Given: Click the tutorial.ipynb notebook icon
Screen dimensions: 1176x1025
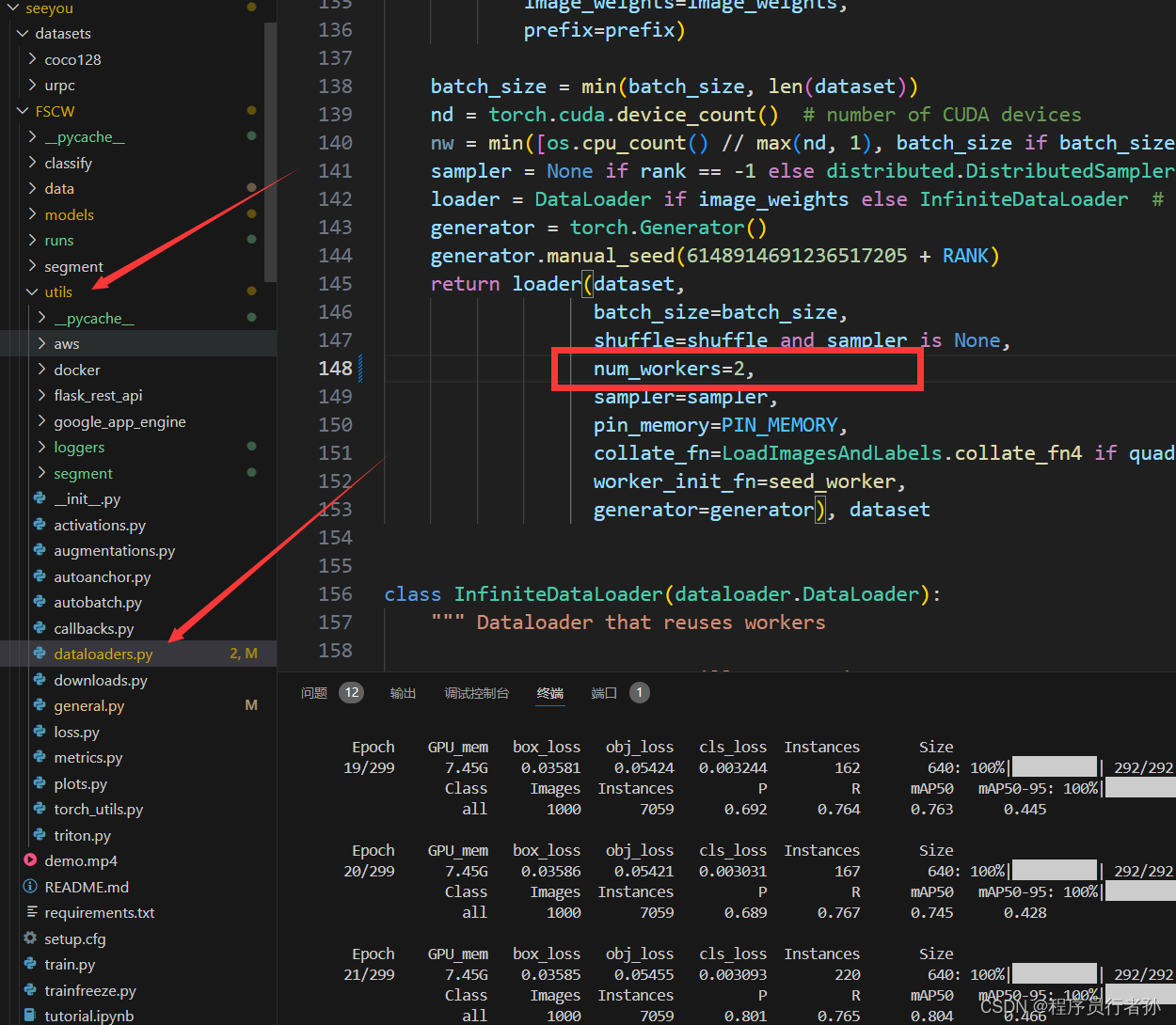Looking at the screenshot, I should (30, 1016).
